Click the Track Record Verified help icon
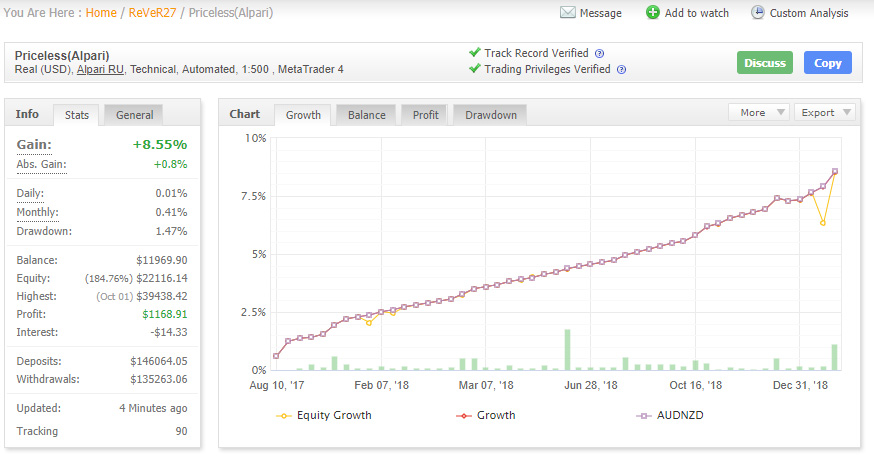The width and height of the screenshot is (874, 459). (x=599, y=54)
